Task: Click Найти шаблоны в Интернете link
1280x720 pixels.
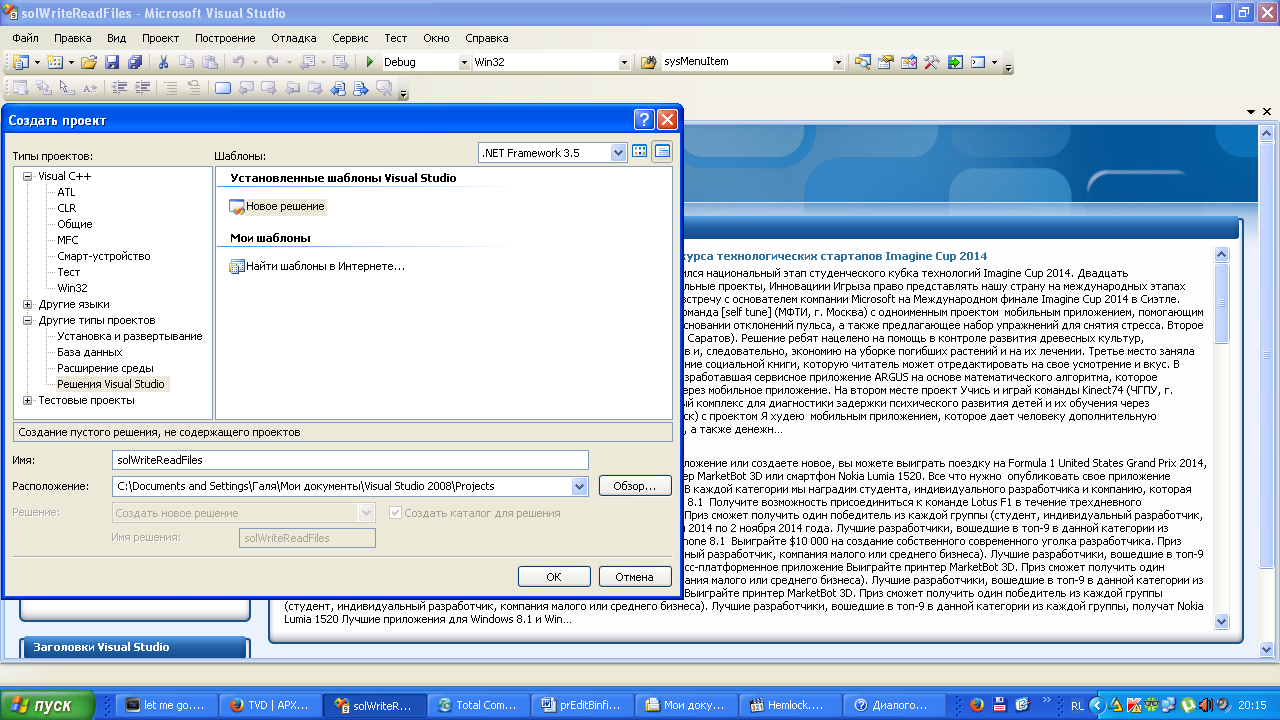Action: point(317,266)
